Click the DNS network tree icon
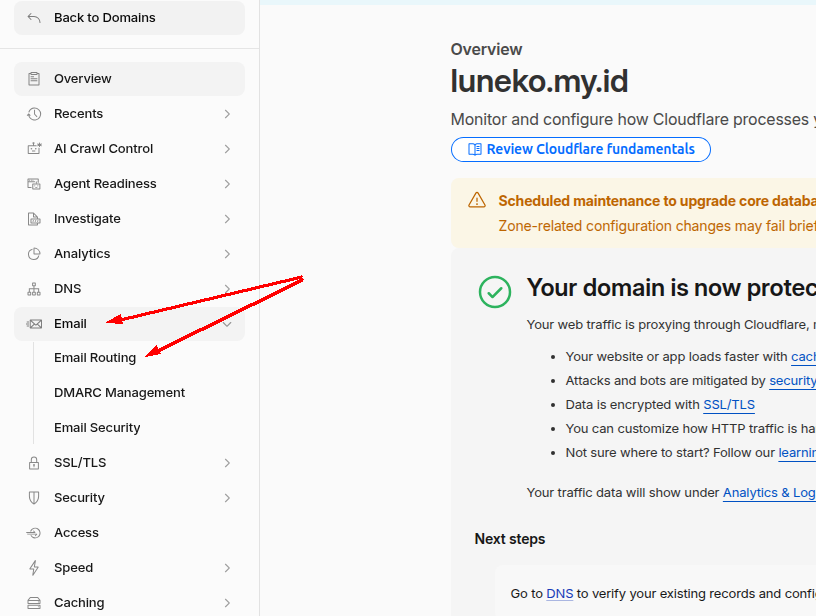Image resolution: width=816 pixels, height=616 pixels. 34,289
